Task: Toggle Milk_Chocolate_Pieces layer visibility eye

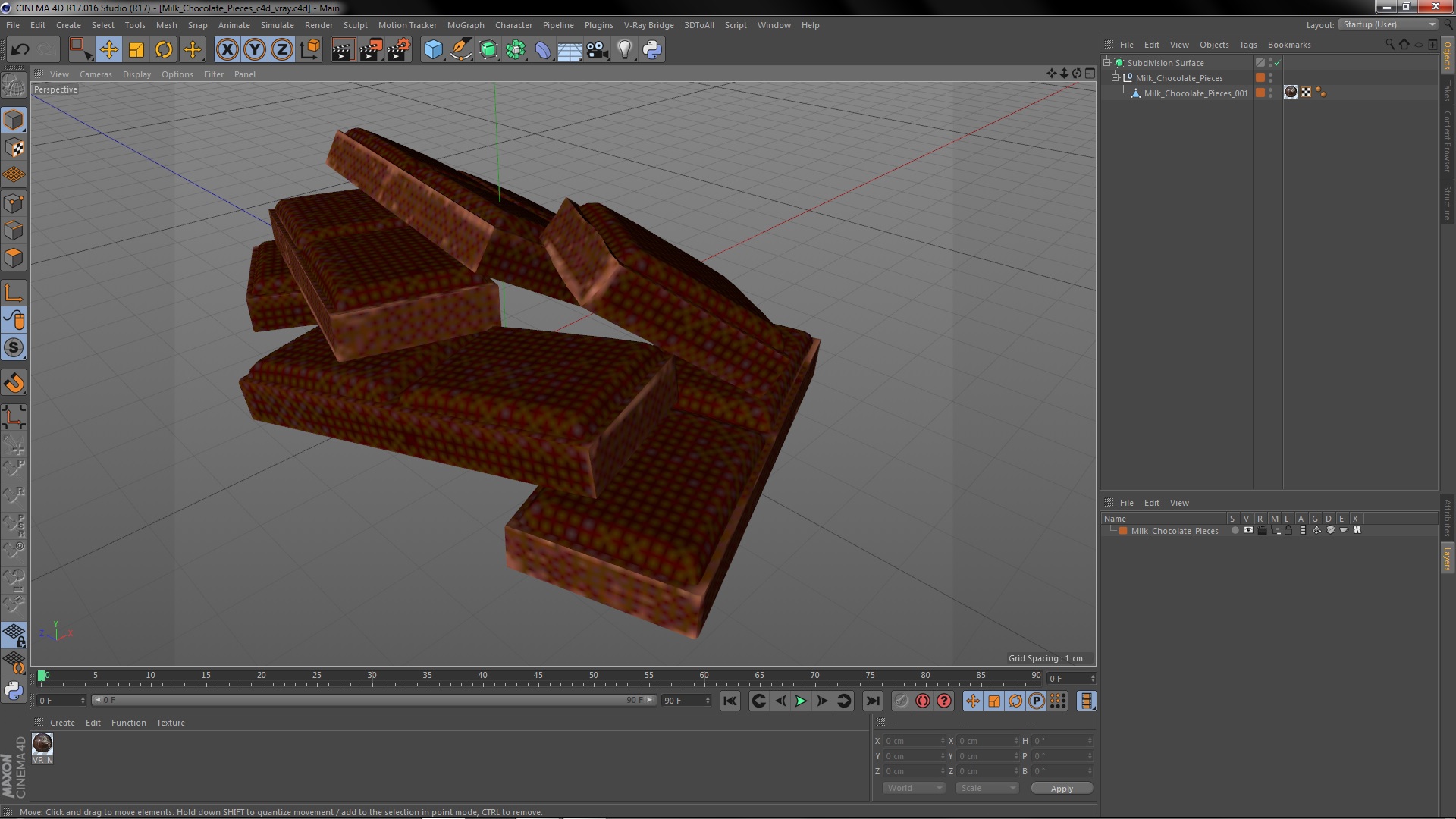Action: coord(1248,531)
